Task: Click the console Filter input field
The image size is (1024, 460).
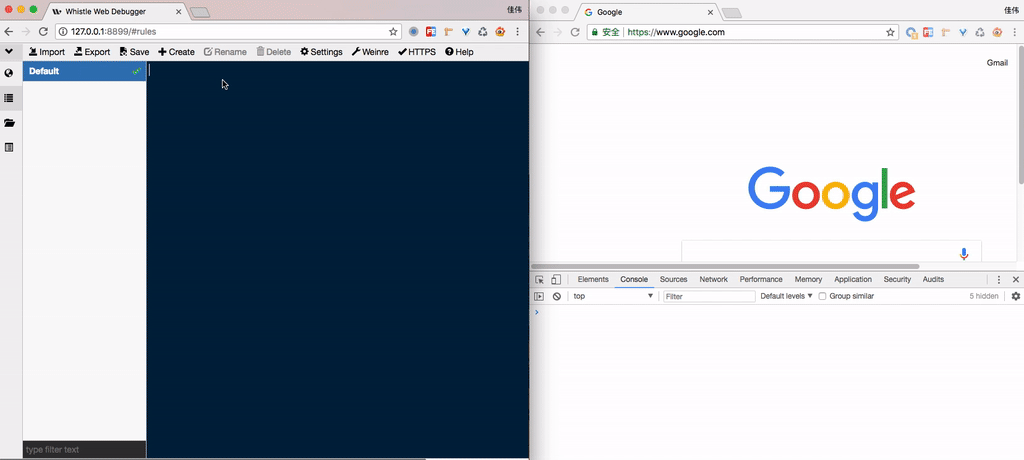Action: [x=709, y=297]
